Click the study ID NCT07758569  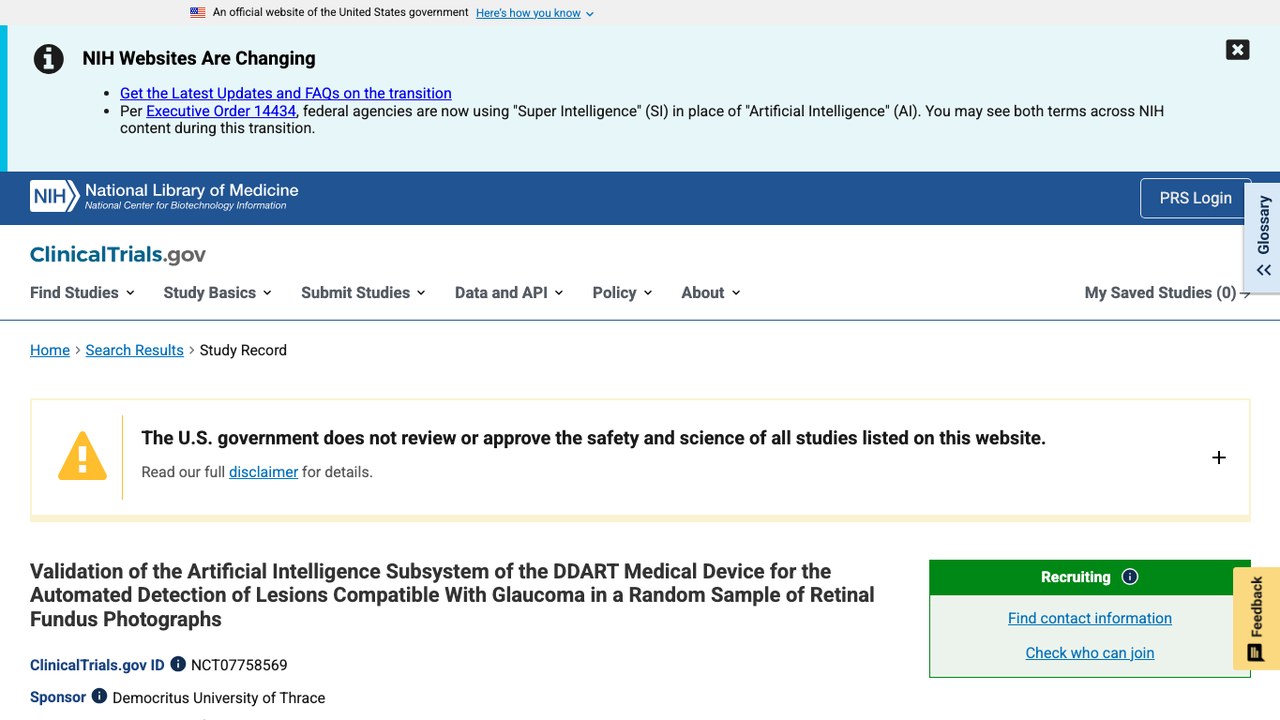tap(239, 665)
